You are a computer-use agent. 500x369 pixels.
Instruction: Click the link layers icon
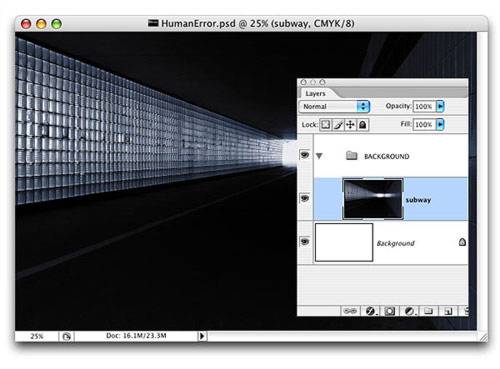[350, 311]
